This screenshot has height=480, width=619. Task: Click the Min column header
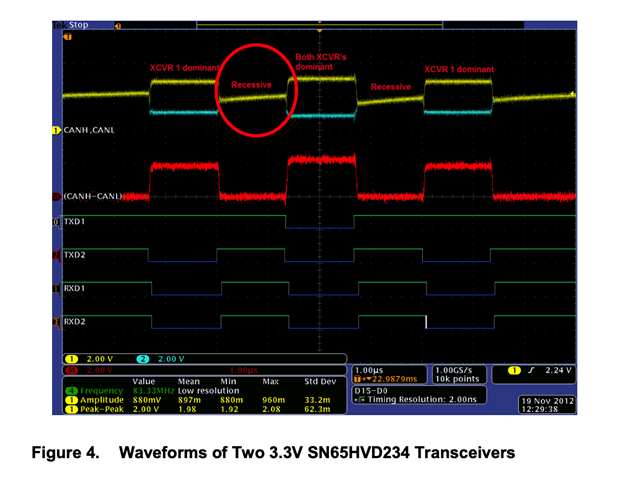point(228,382)
